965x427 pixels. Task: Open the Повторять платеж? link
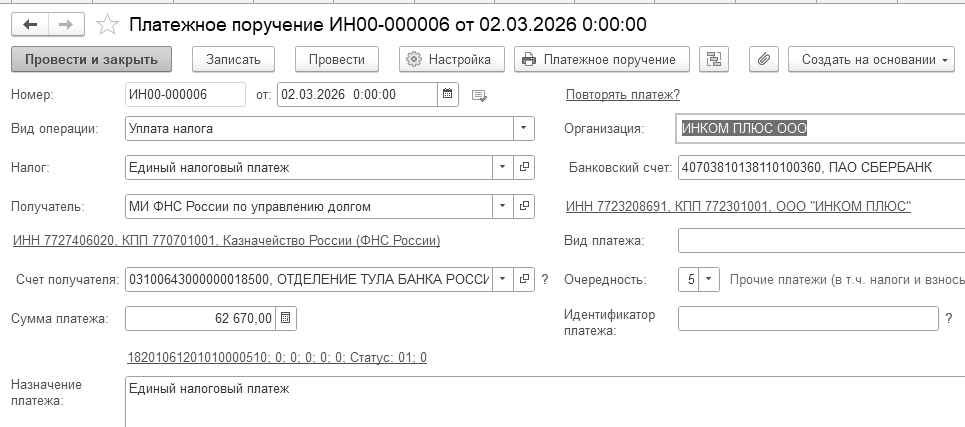coord(622,95)
